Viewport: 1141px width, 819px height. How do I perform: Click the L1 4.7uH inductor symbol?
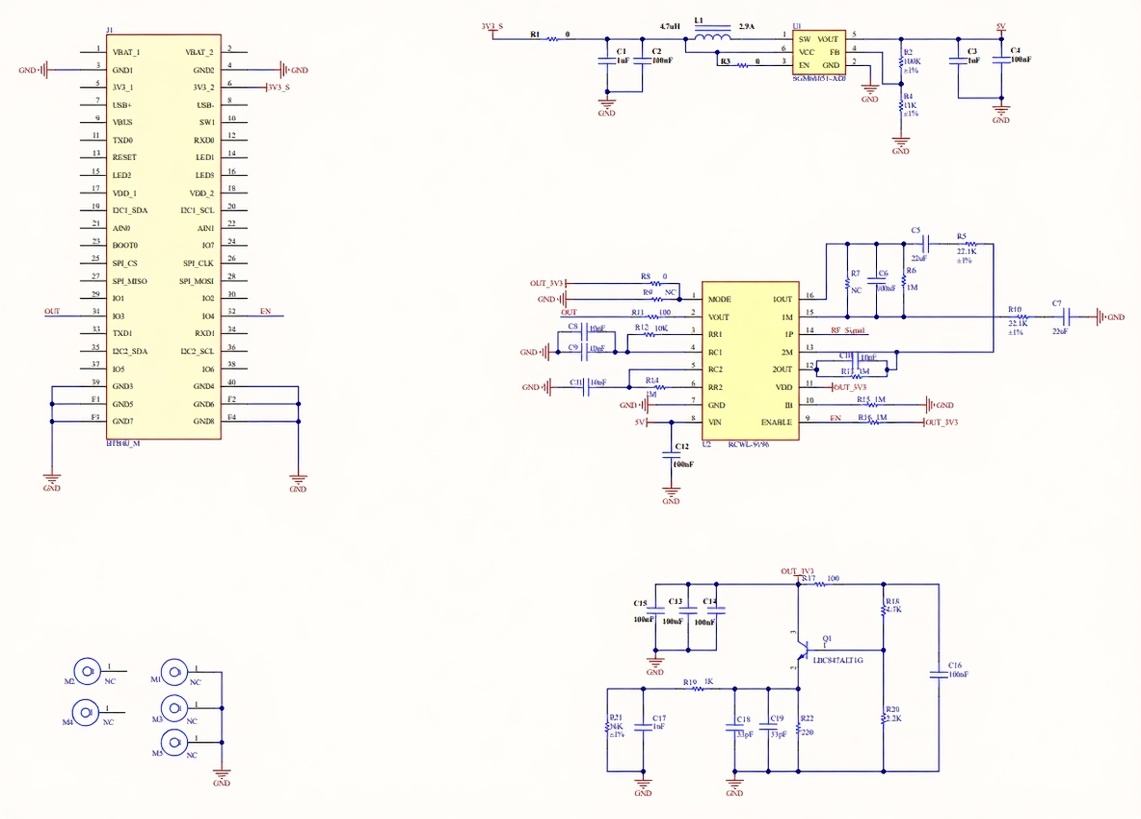[712, 40]
